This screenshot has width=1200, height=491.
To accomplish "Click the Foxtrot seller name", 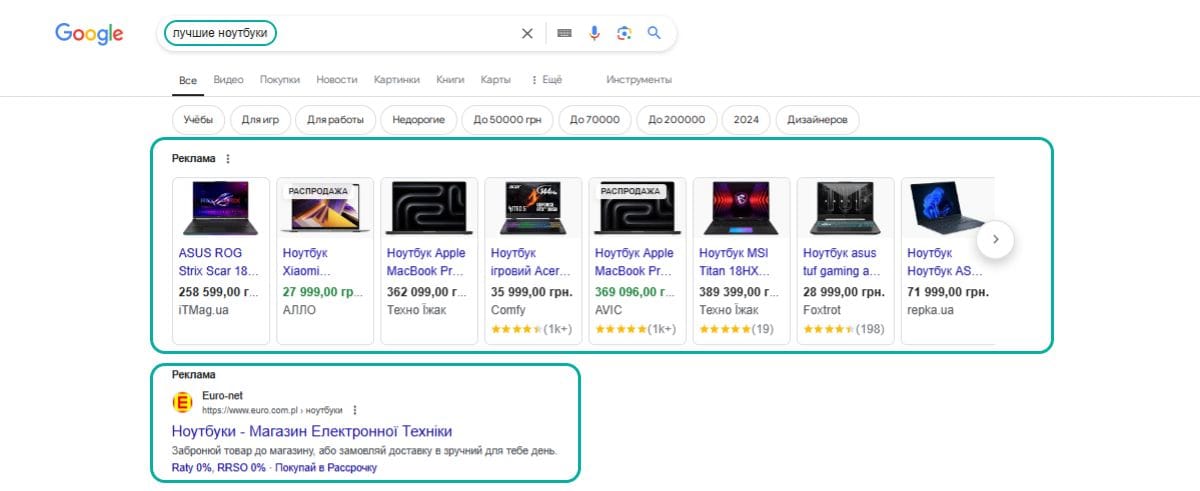I will 822,310.
